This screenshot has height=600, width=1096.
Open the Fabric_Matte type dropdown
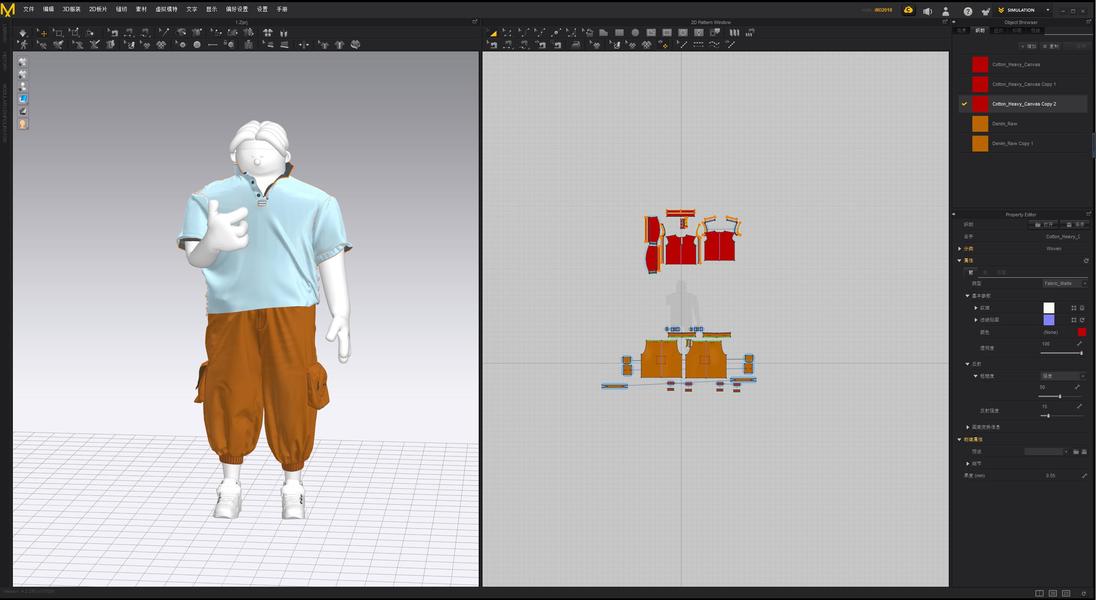(1065, 283)
